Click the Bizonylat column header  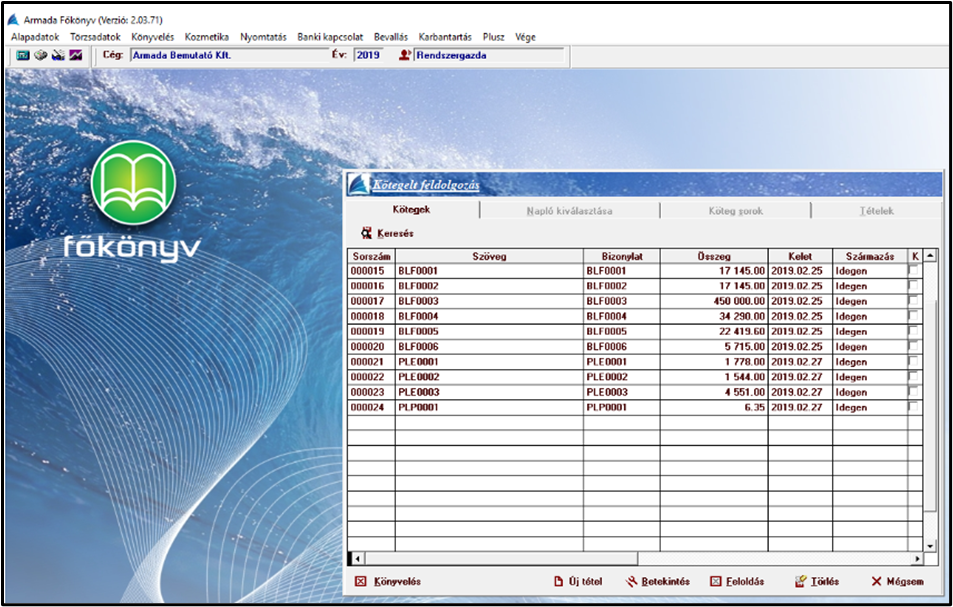click(x=622, y=256)
